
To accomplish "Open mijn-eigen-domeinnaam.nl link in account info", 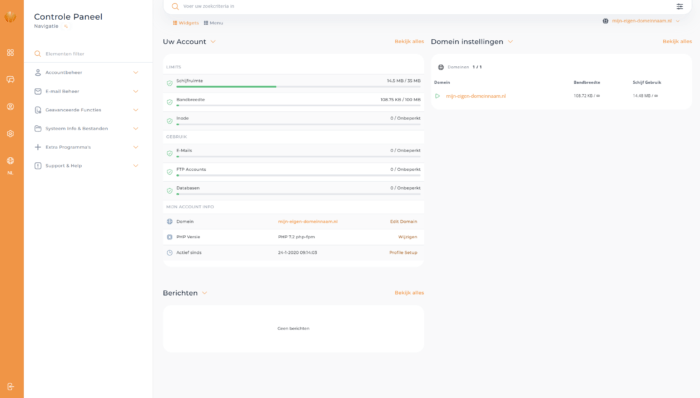I will click(308, 222).
